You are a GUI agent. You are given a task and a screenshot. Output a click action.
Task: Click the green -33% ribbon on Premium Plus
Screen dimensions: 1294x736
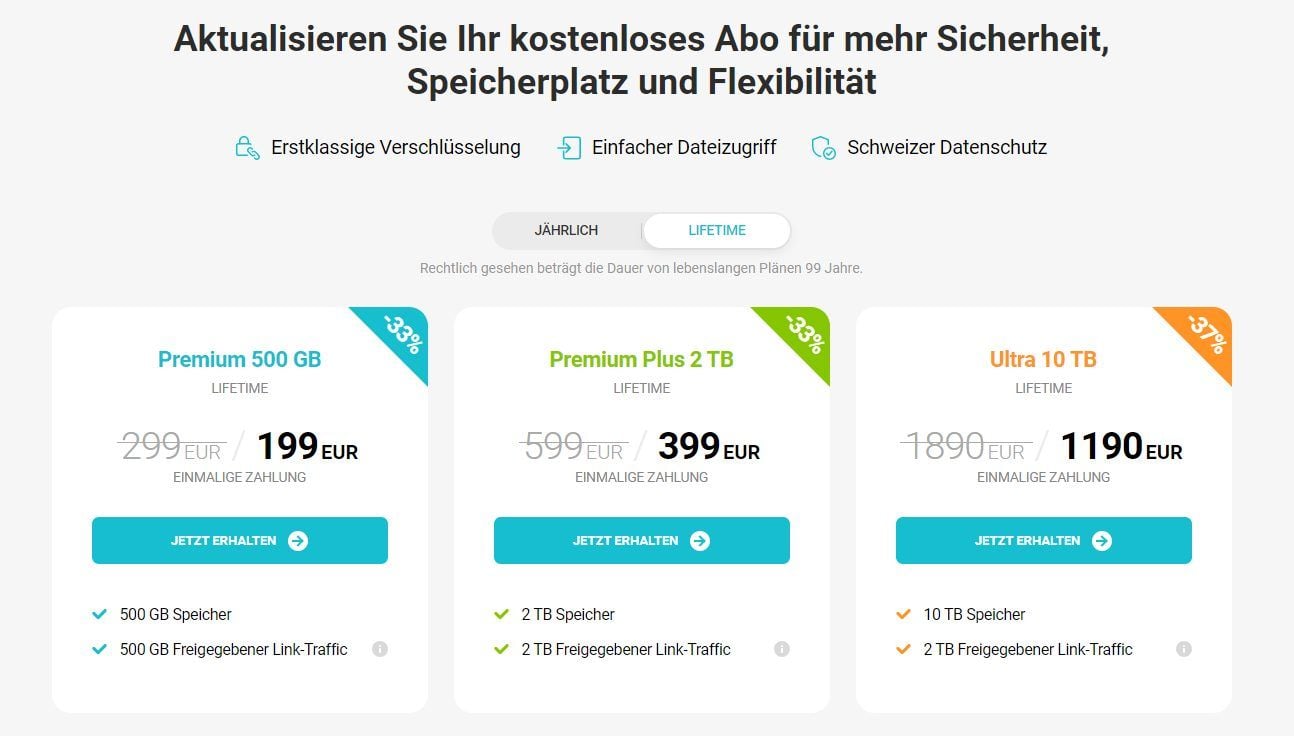coord(801,335)
